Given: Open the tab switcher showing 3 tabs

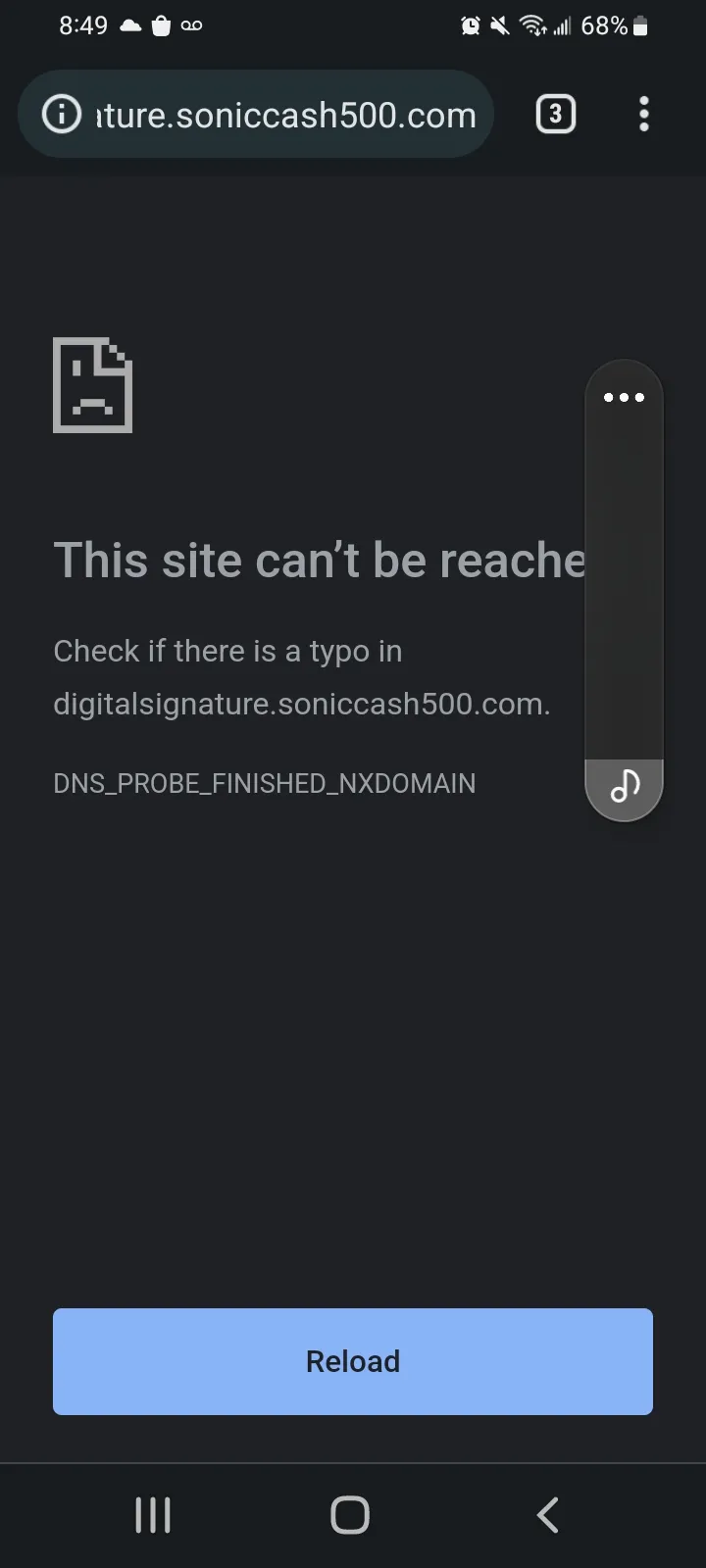Looking at the screenshot, I should coord(556,115).
